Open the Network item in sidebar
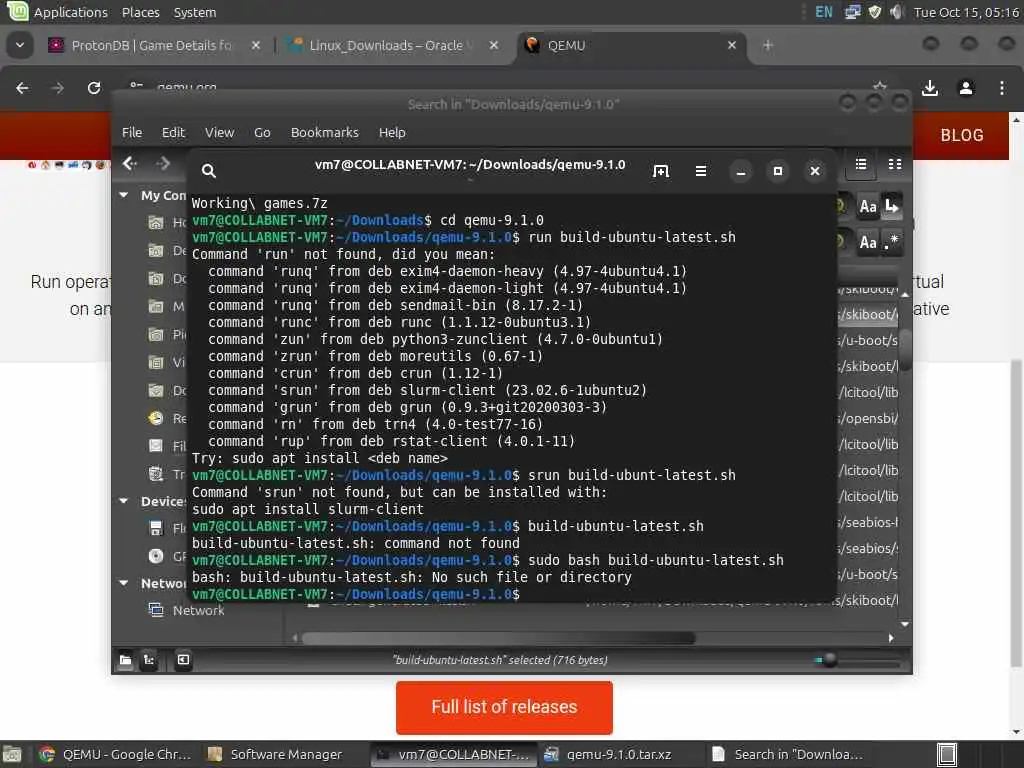The width and height of the screenshot is (1024, 768). [199, 610]
